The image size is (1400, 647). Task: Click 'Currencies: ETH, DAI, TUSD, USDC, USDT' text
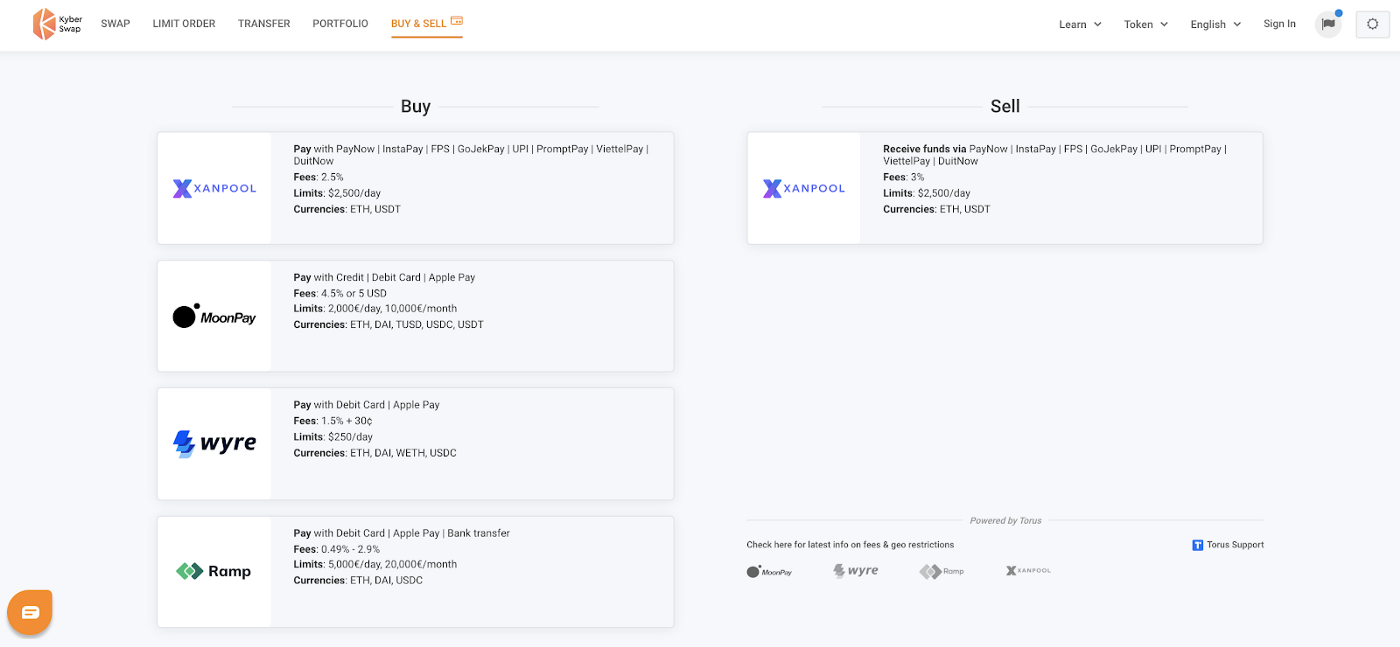(388, 325)
